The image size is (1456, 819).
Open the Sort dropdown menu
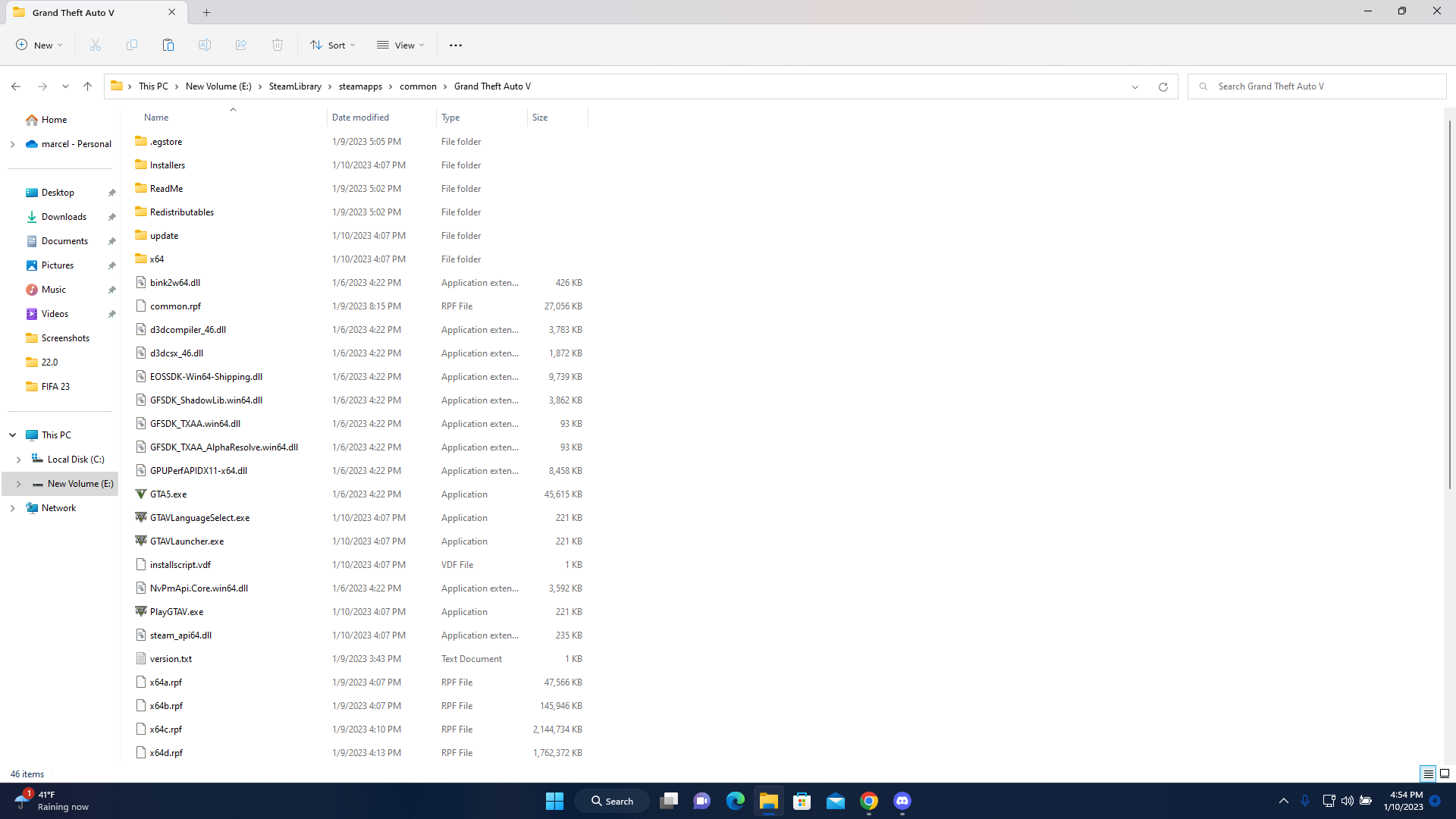332,45
